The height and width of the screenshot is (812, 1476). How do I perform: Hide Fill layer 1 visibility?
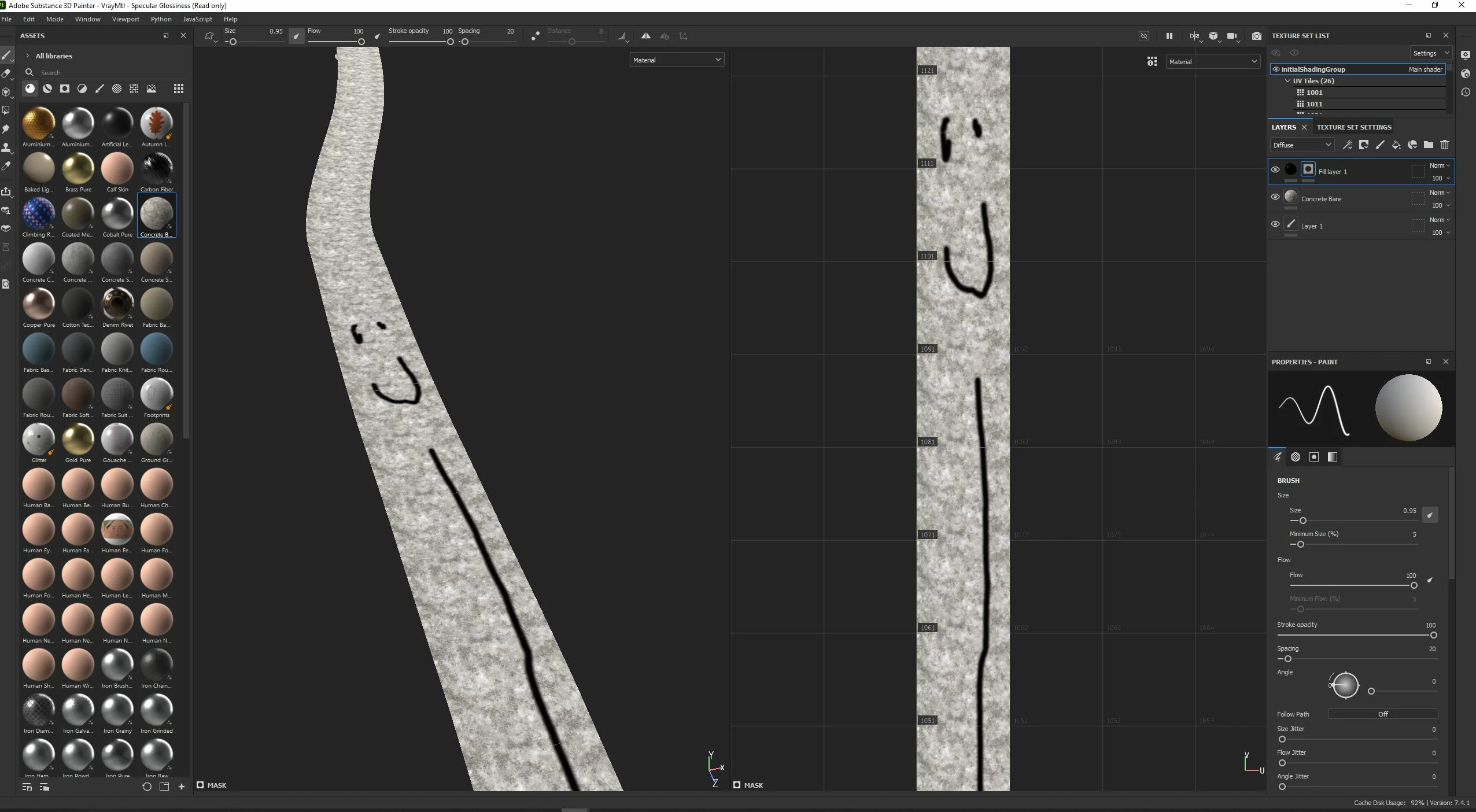(1275, 170)
